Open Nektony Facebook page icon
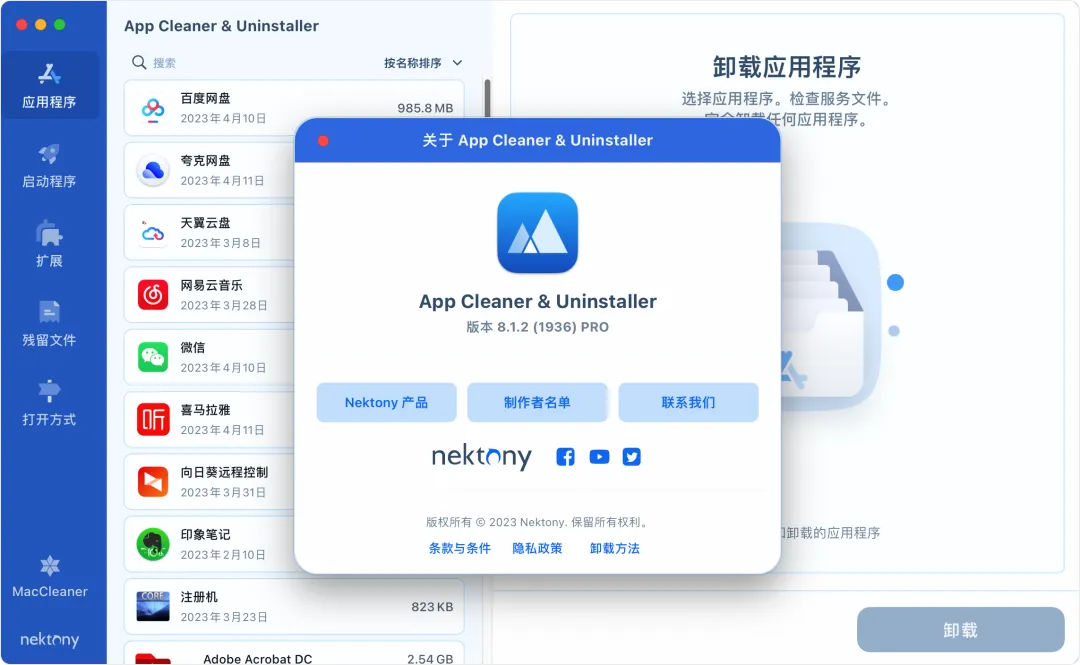1080x665 pixels. coord(565,457)
